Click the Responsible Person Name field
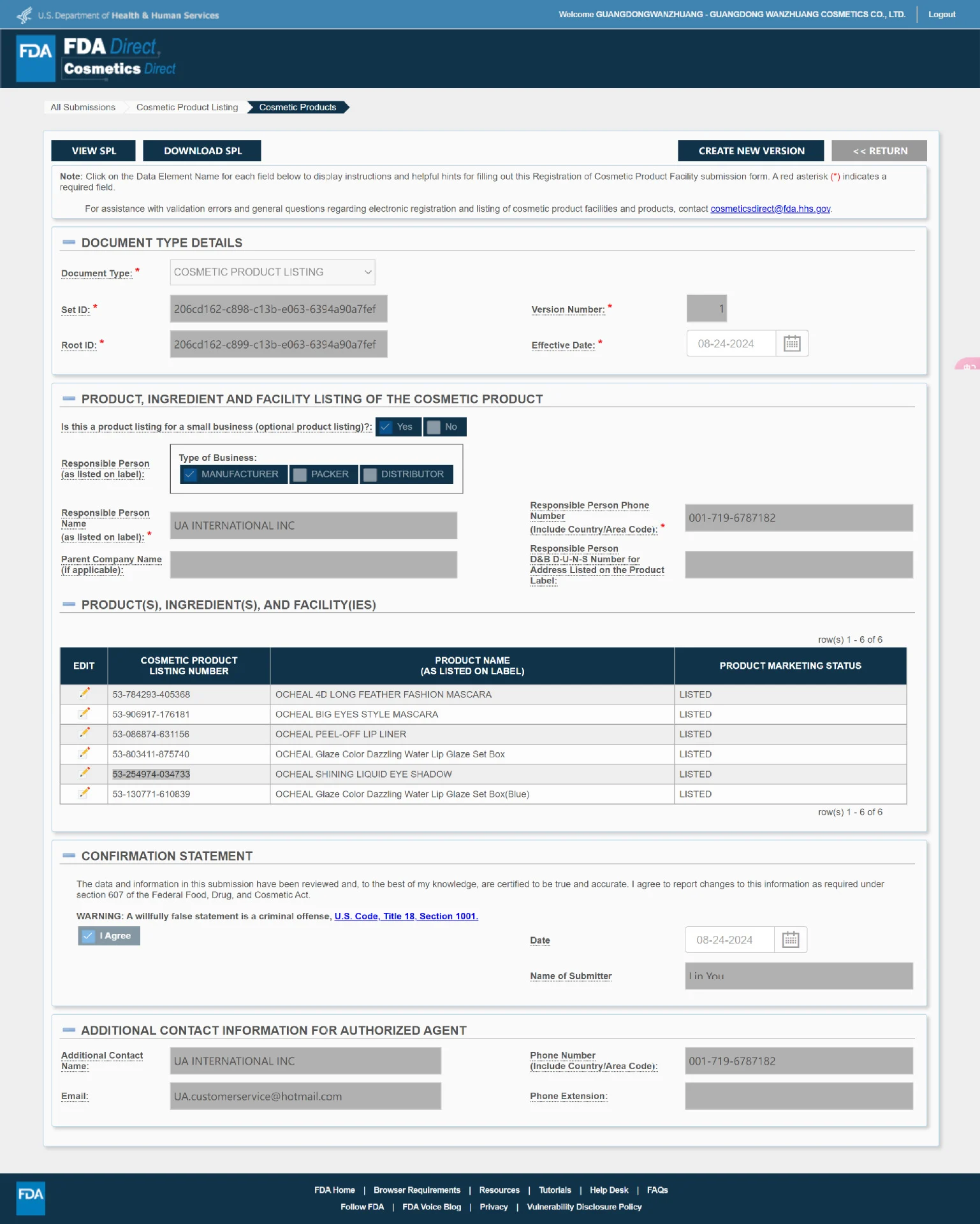The height and width of the screenshot is (1224, 980). (313, 526)
